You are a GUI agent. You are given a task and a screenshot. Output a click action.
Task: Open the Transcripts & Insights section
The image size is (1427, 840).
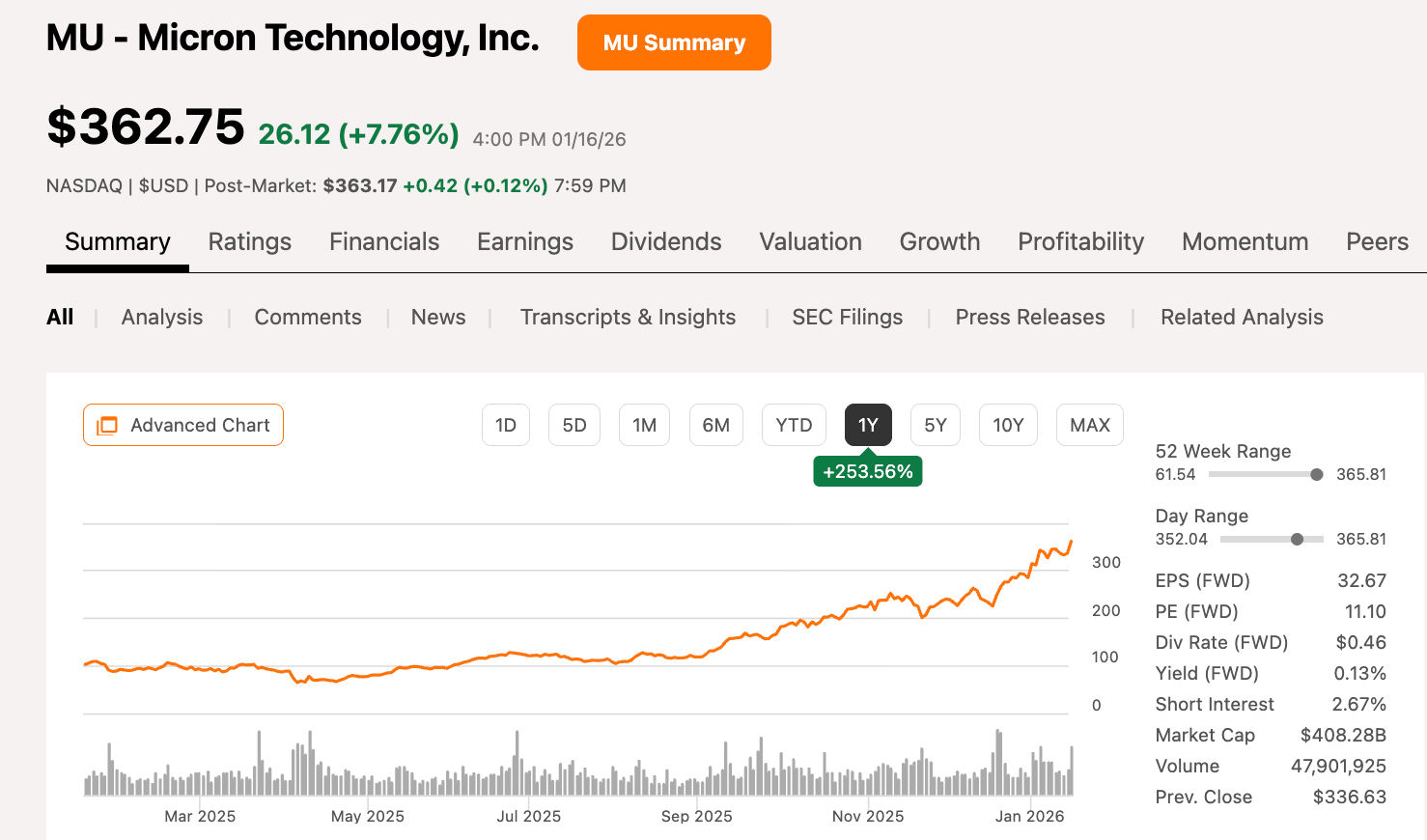click(x=628, y=317)
